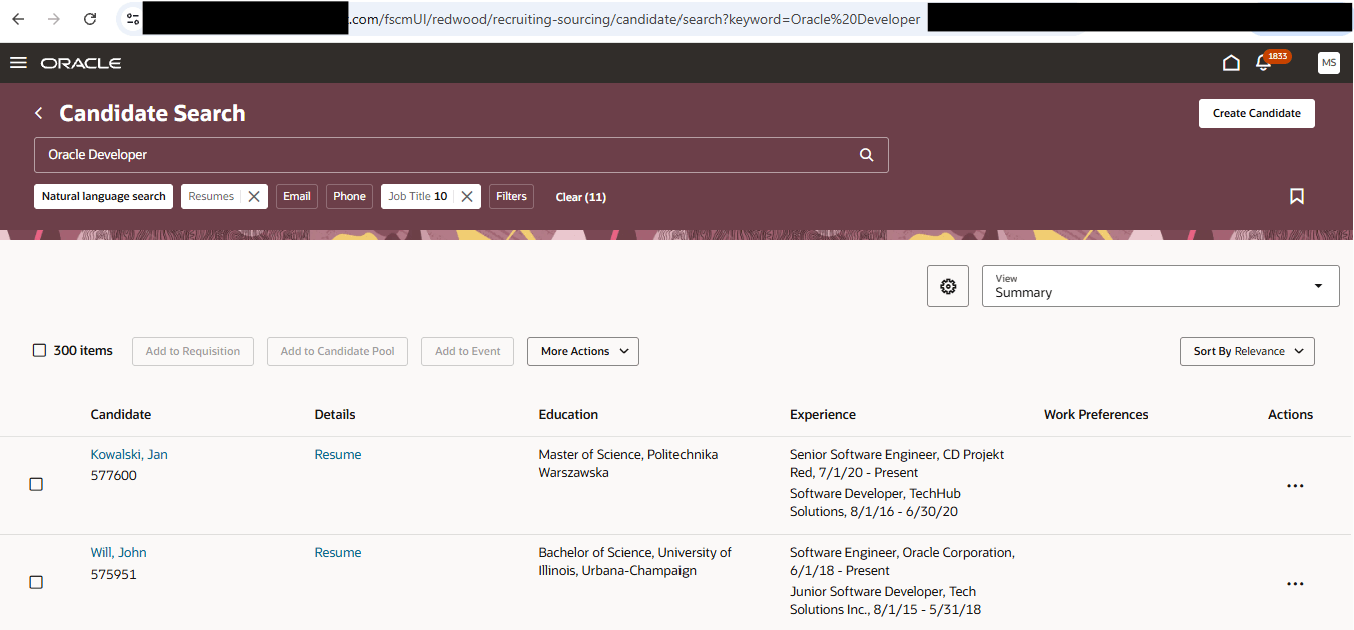This screenshot has width=1354, height=630.
Task: Go to the Oracle home icon
Action: pyautogui.click(x=1231, y=63)
